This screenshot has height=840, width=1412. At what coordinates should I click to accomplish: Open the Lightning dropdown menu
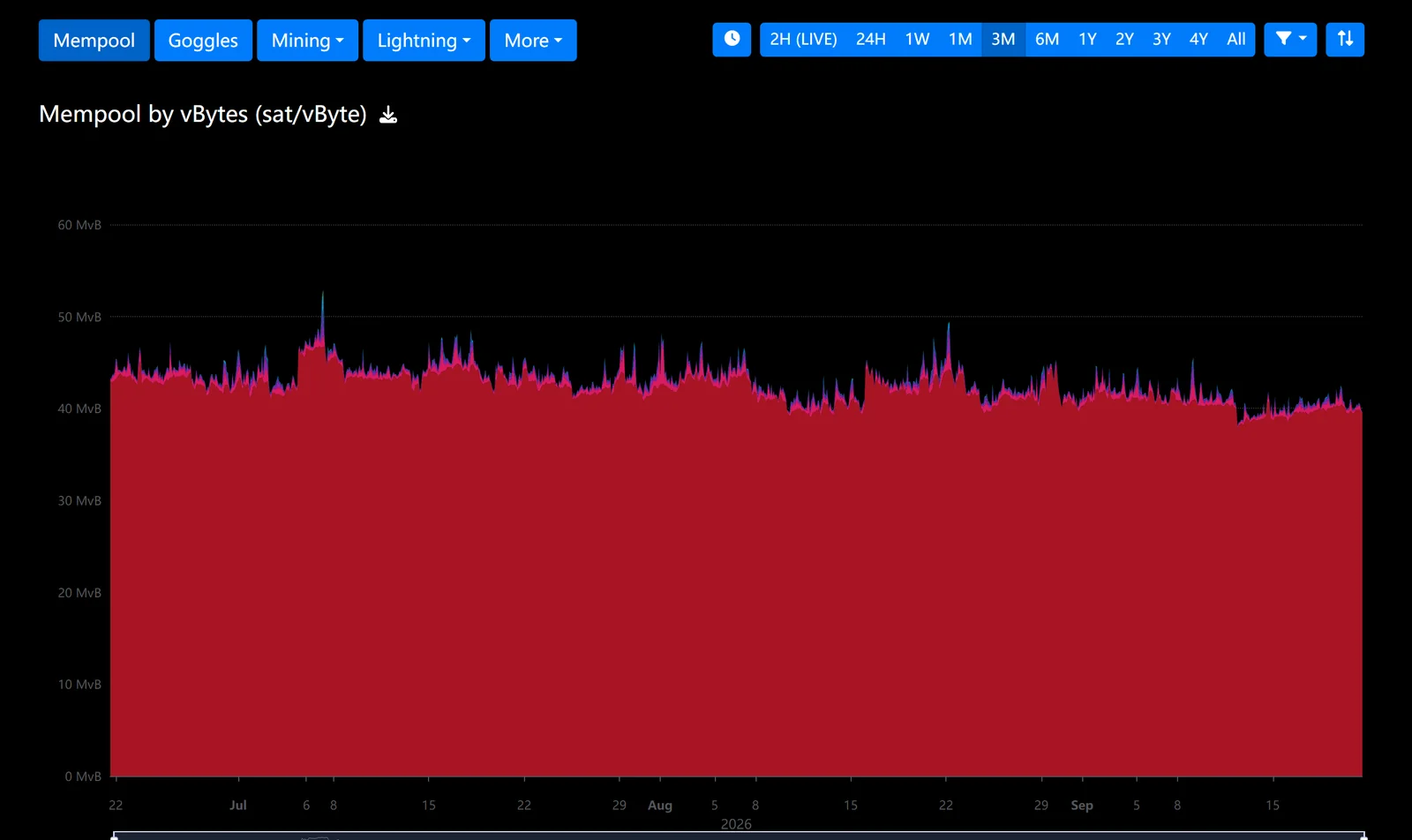click(424, 41)
